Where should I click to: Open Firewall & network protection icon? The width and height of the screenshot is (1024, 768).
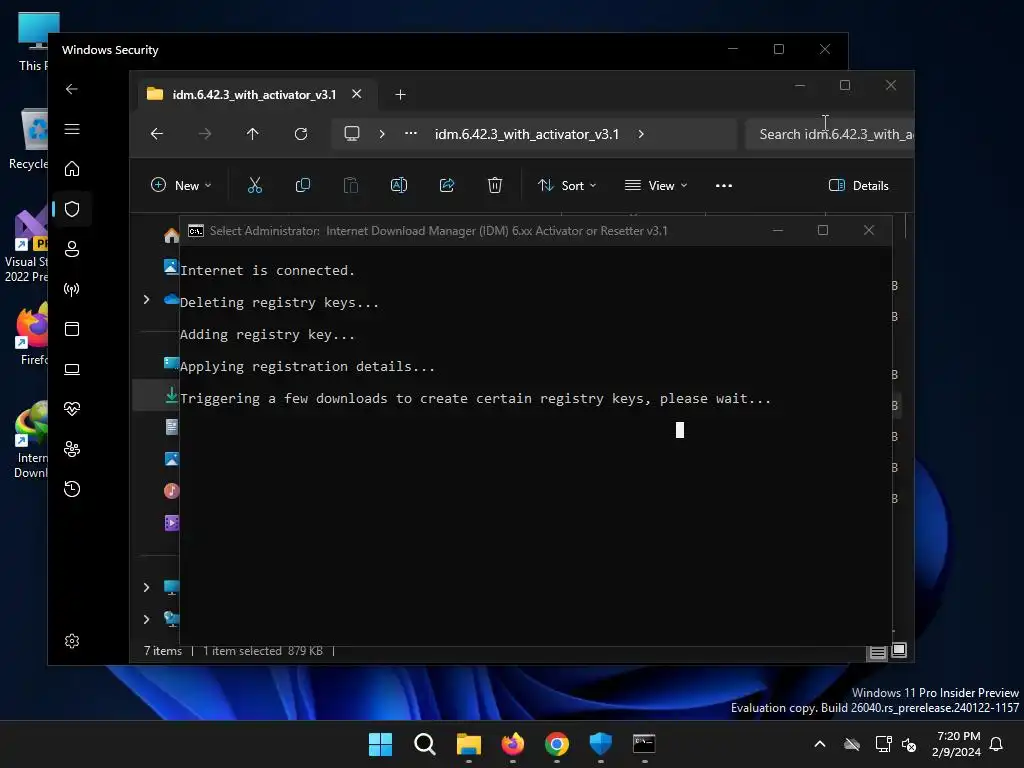pos(72,289)
